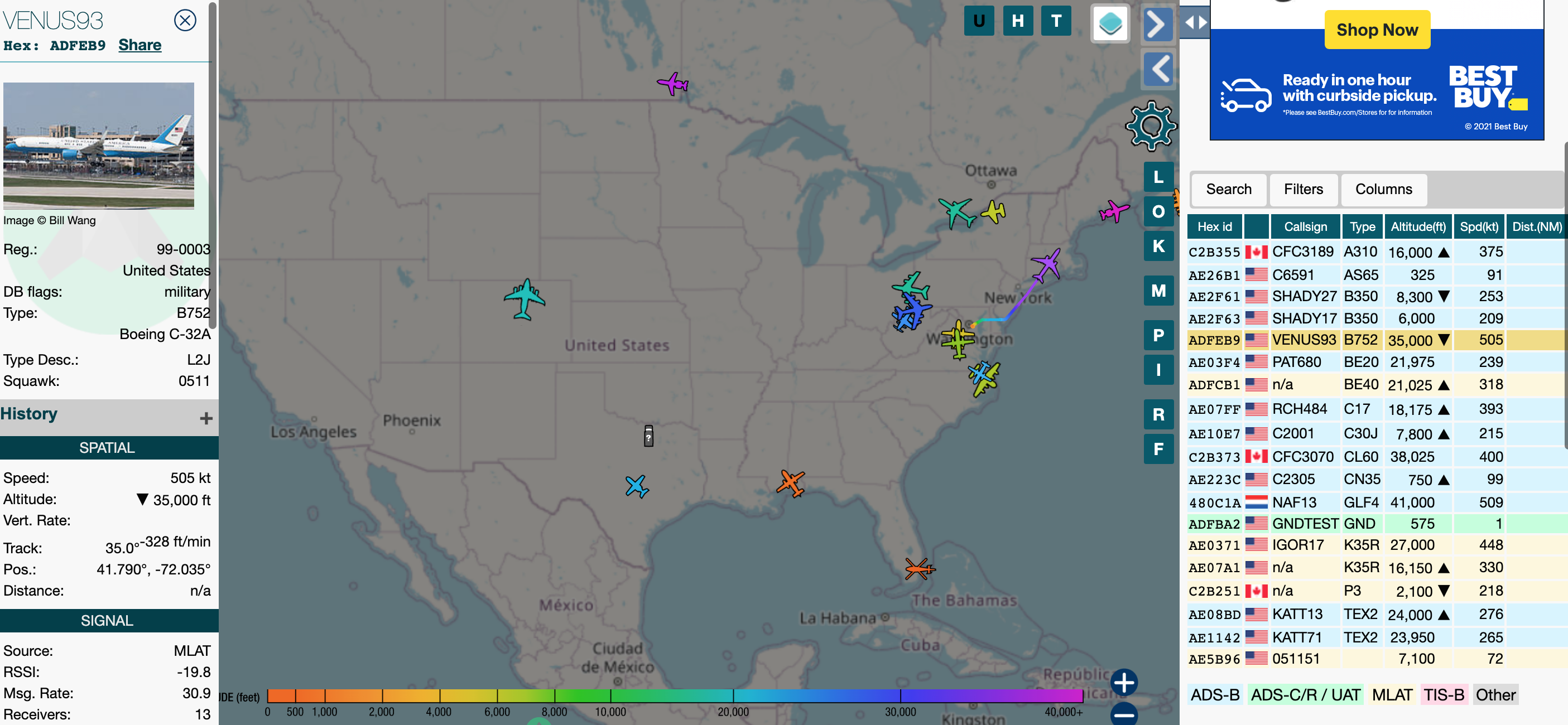The image size is (1568, 725).
Task: Select the purple VENUS93 aircraft near New York
Action: [1046, 264]
